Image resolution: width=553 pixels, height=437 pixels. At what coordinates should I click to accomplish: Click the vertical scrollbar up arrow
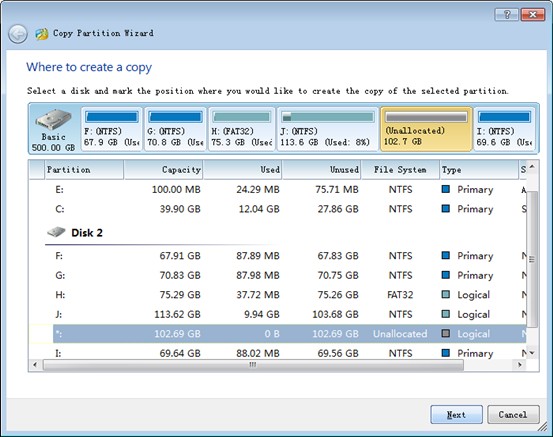tap(532, 166)
